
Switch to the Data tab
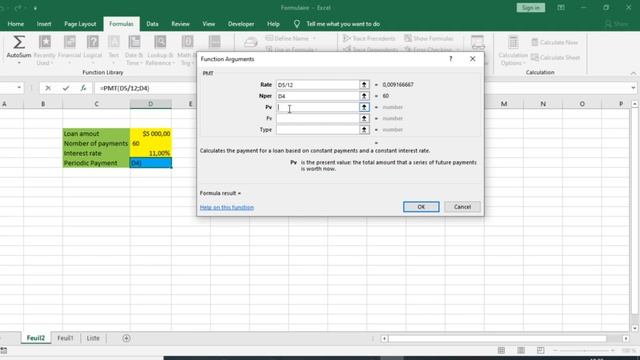click(x=152, y=24)
